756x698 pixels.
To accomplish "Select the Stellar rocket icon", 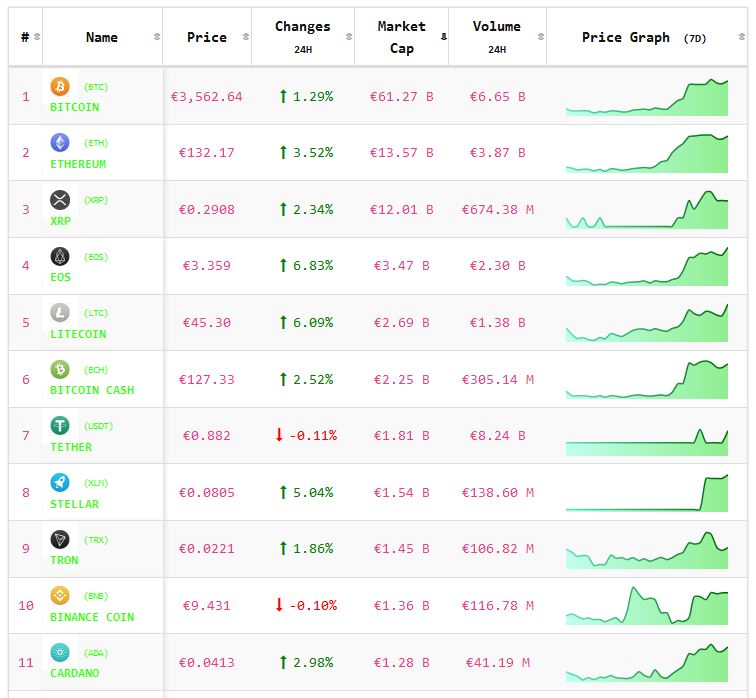I will pyautogui.click(x=60, y=483).
